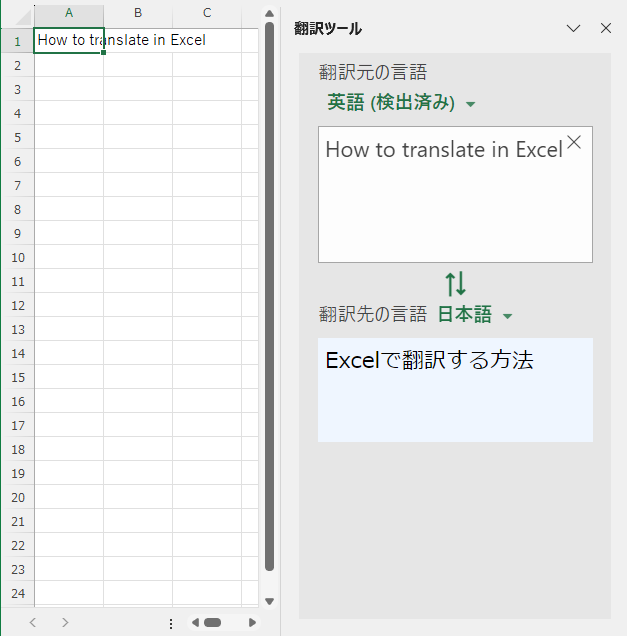Image resolution: width=627 pixels, height=636 pixels.
Task: Click vertical scrollbar up arrow
Action: (x=269, y=14)
